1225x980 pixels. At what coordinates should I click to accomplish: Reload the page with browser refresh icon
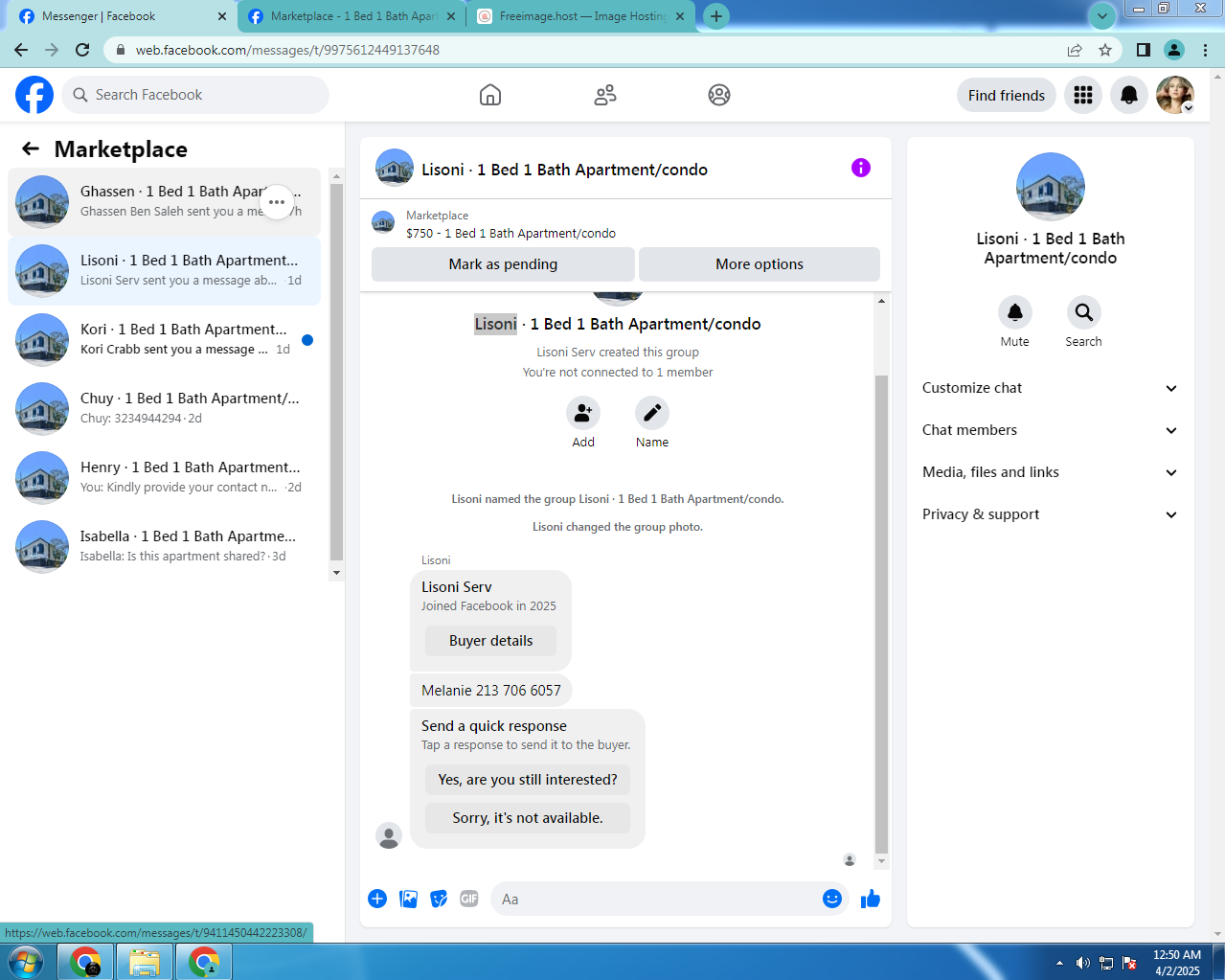pyautogui.click(x=82, y=50)
